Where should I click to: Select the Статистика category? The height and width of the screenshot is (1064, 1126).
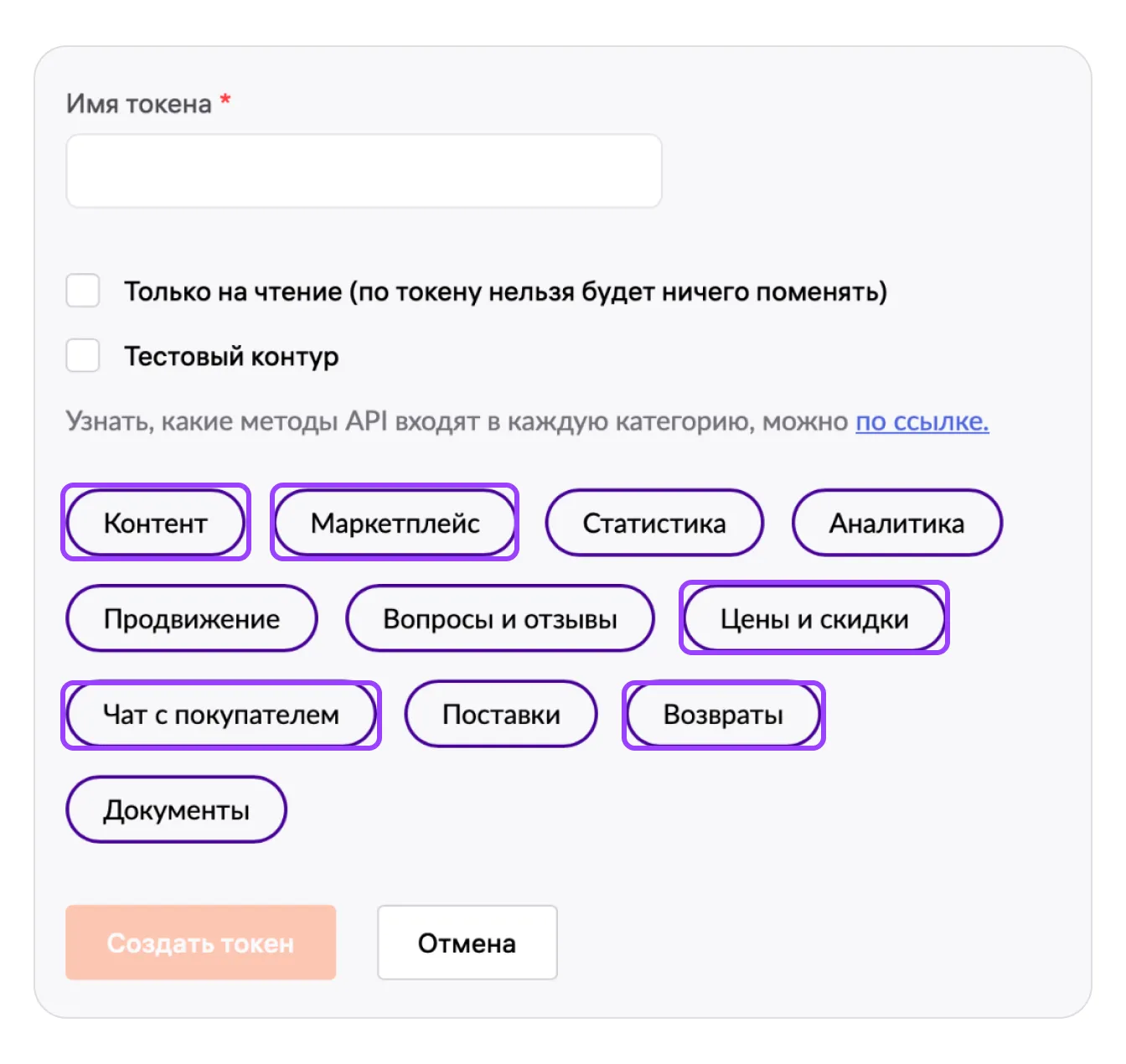[653, 523]
